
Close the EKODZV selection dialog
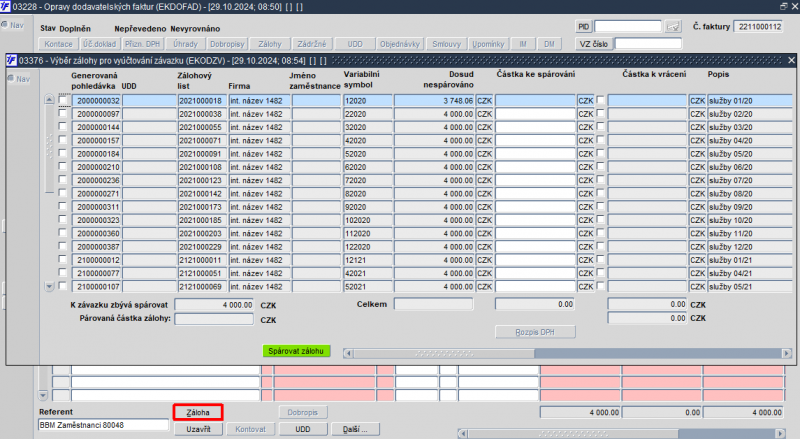click(x=789, y=61)
